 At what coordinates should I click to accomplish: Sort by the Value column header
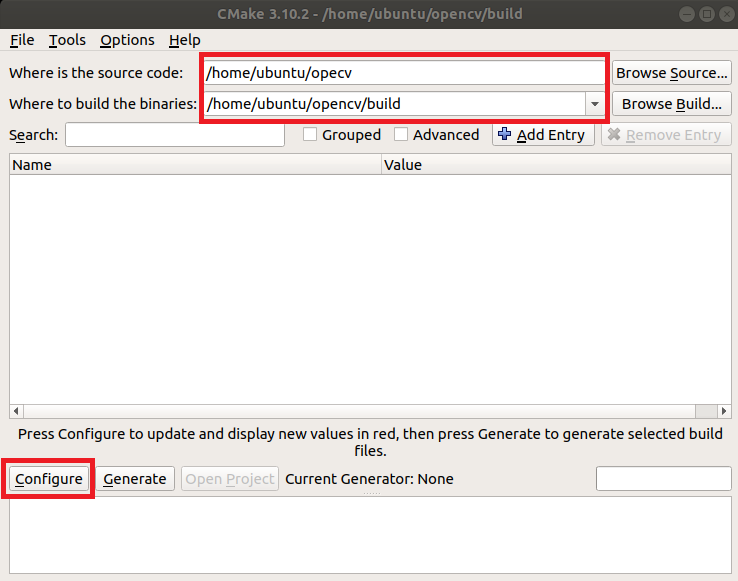pos(556,165)
